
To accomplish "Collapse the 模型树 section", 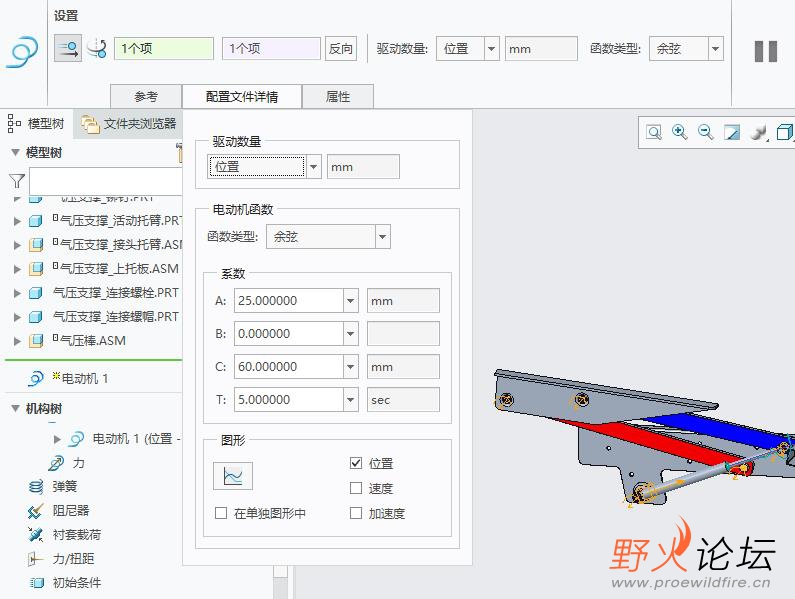I will click(15, 152).
